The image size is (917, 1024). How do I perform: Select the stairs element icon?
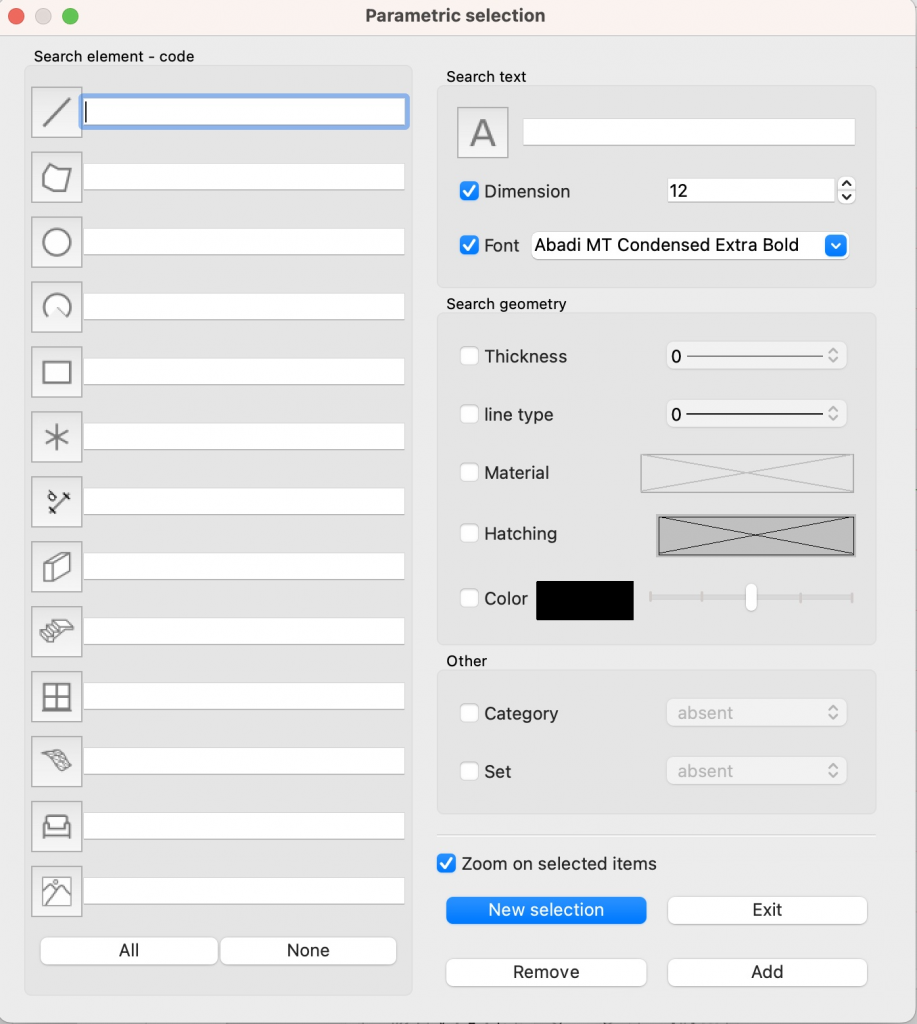pyautogui.click(x=57, y=632)
